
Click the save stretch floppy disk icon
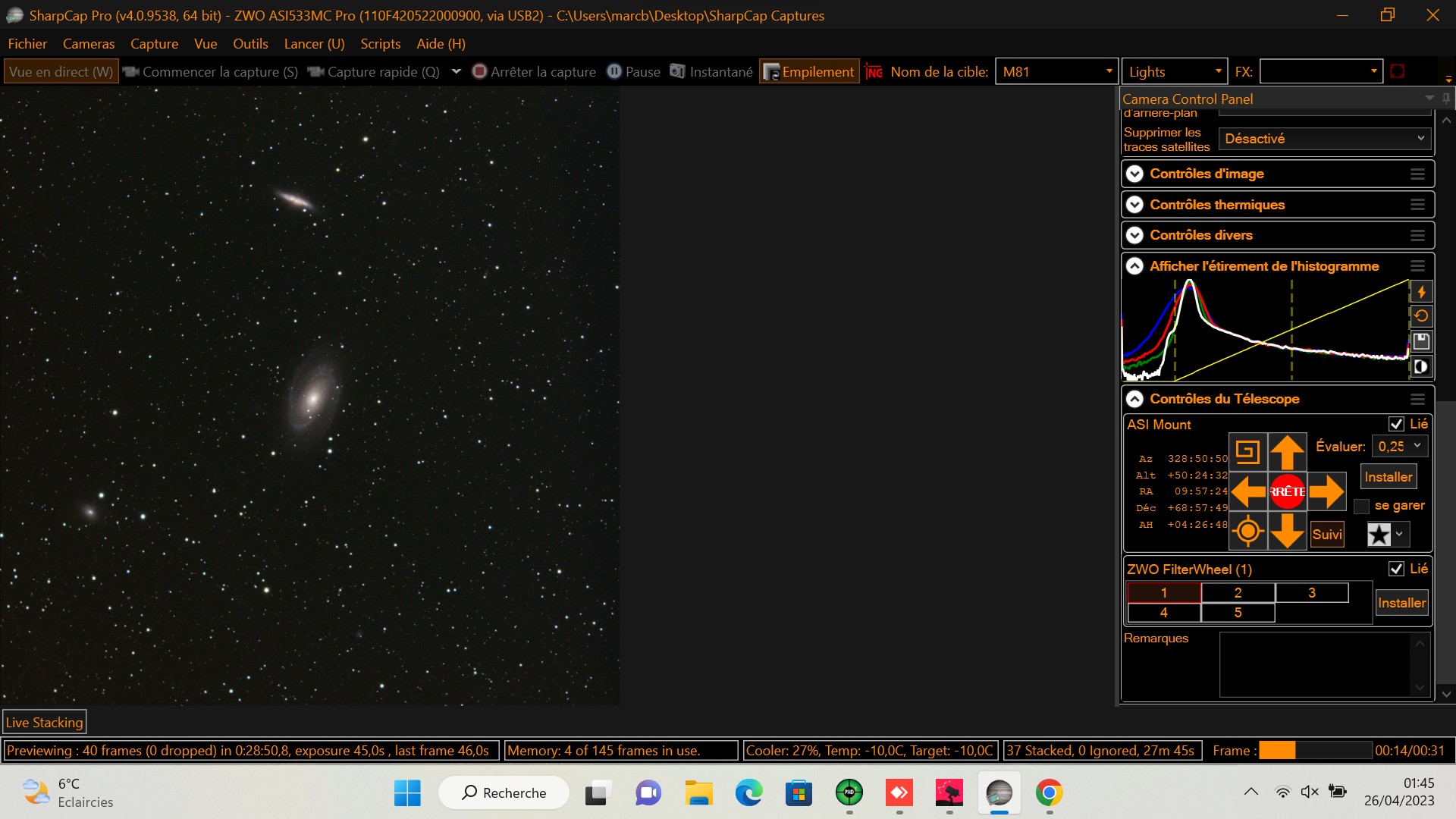click(x=1421, y=341)
